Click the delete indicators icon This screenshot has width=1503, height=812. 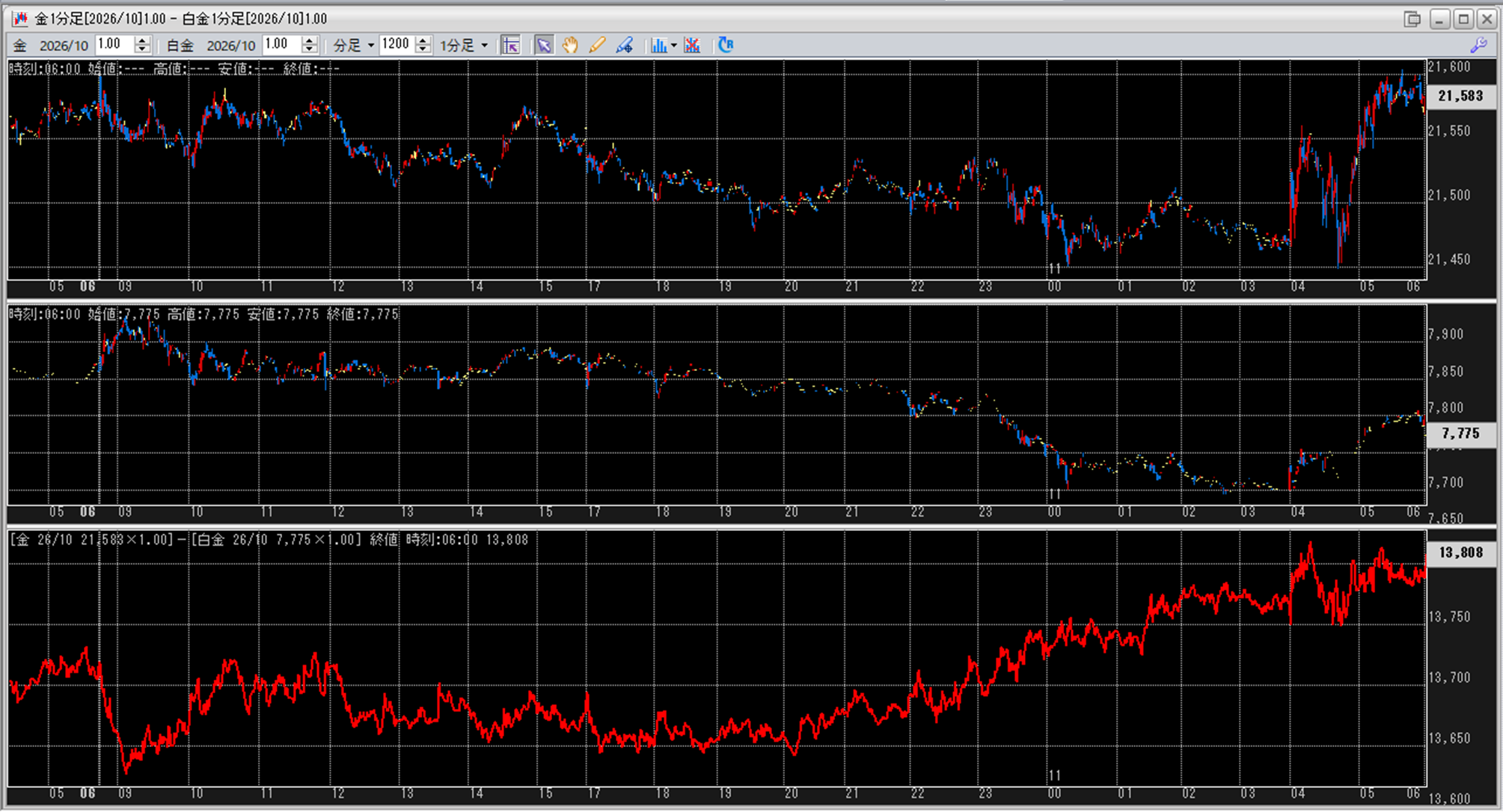click(692, 46)
